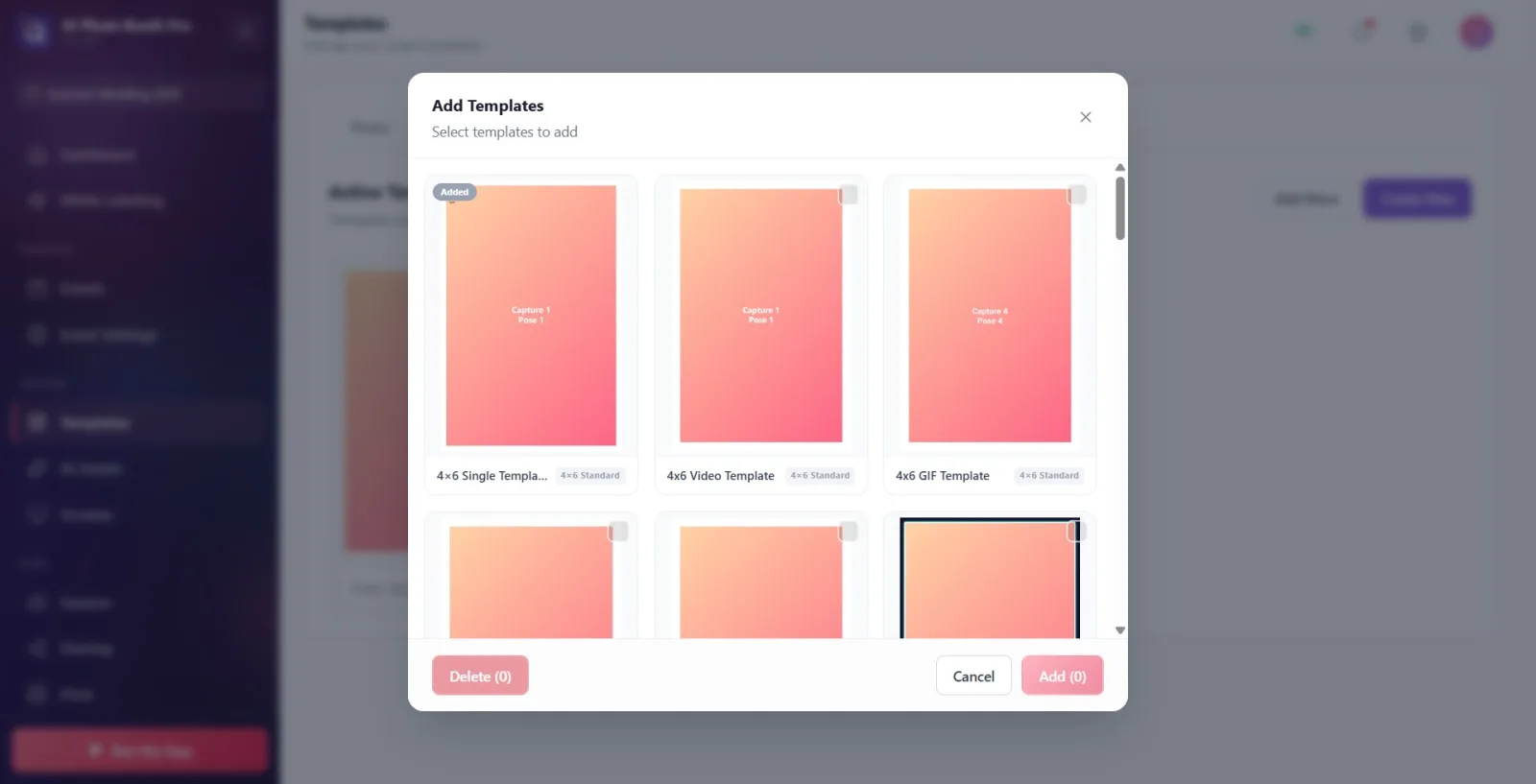This screenshot has width=1536, height=784.
Task: Click the "Add Templates" dialog title
Action: 488,106
